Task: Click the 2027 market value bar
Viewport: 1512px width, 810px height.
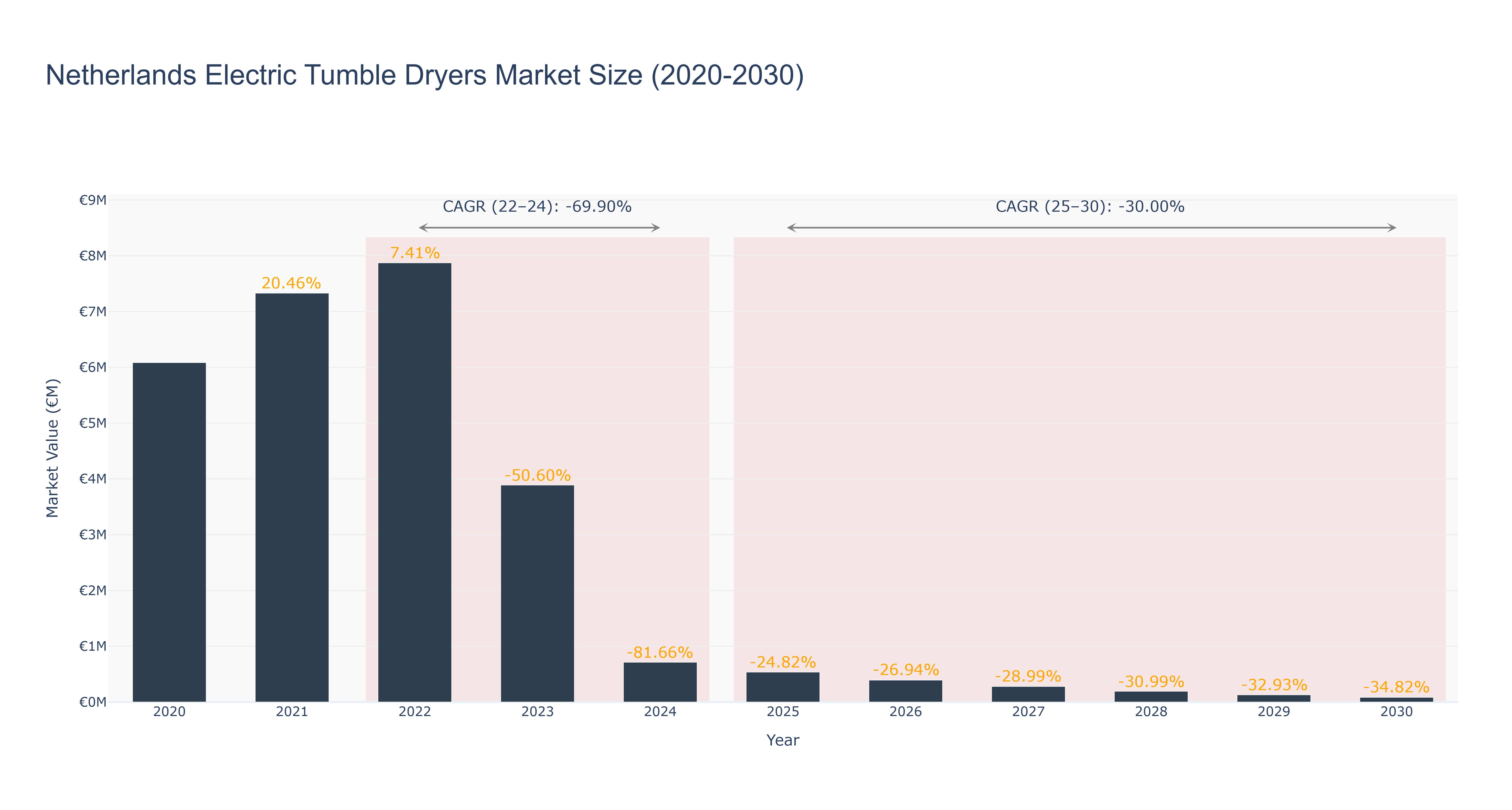Action: pos(1028,694)
